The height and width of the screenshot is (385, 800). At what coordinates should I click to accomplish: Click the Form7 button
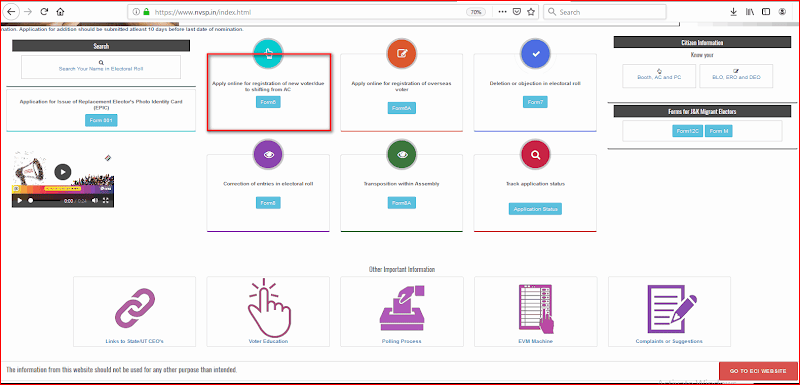pyautogui.click(x=535, y=102)
